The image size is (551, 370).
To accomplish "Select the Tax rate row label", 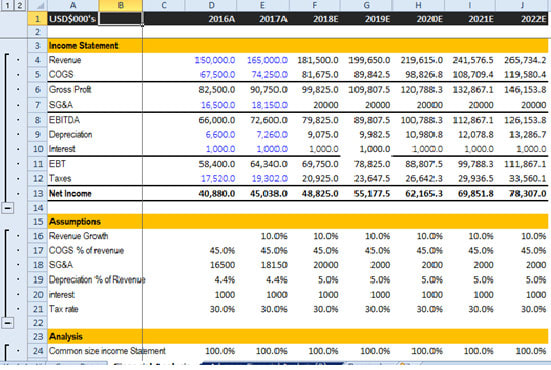I will 63,309.
